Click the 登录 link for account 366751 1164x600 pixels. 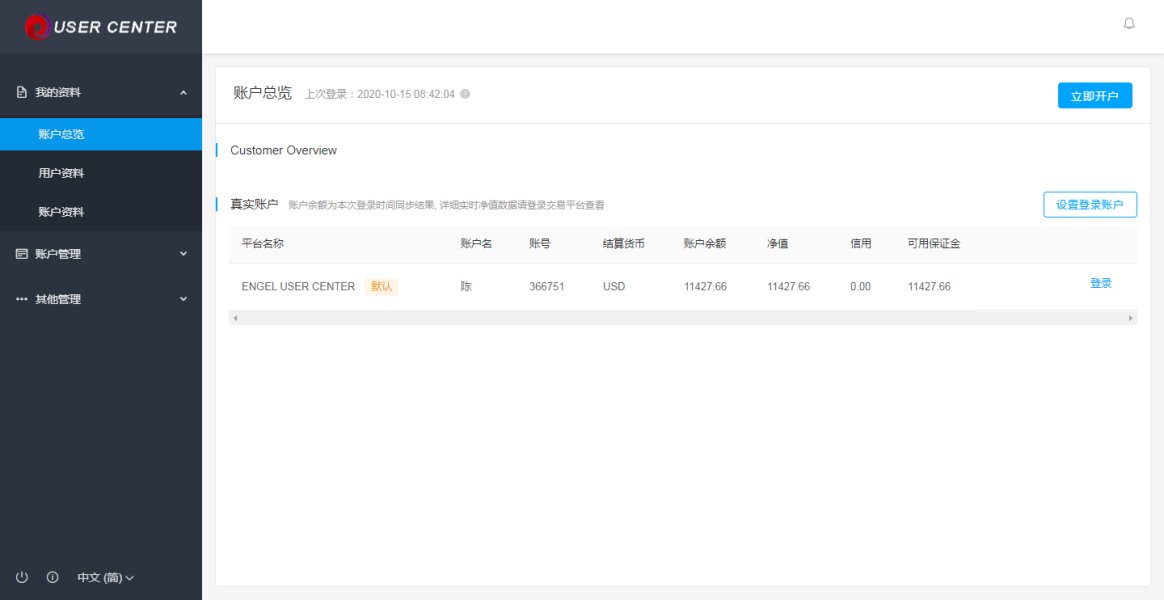1101,283
